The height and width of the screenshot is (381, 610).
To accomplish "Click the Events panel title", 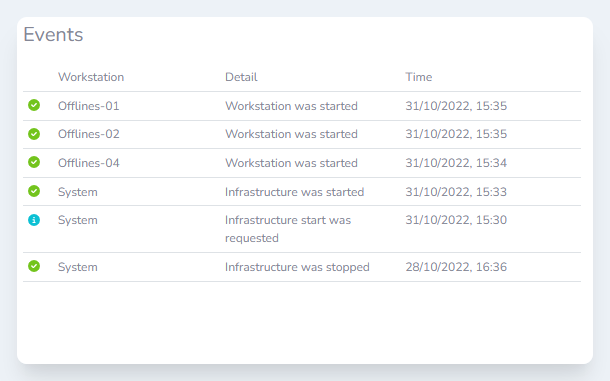I will point(53,35).
